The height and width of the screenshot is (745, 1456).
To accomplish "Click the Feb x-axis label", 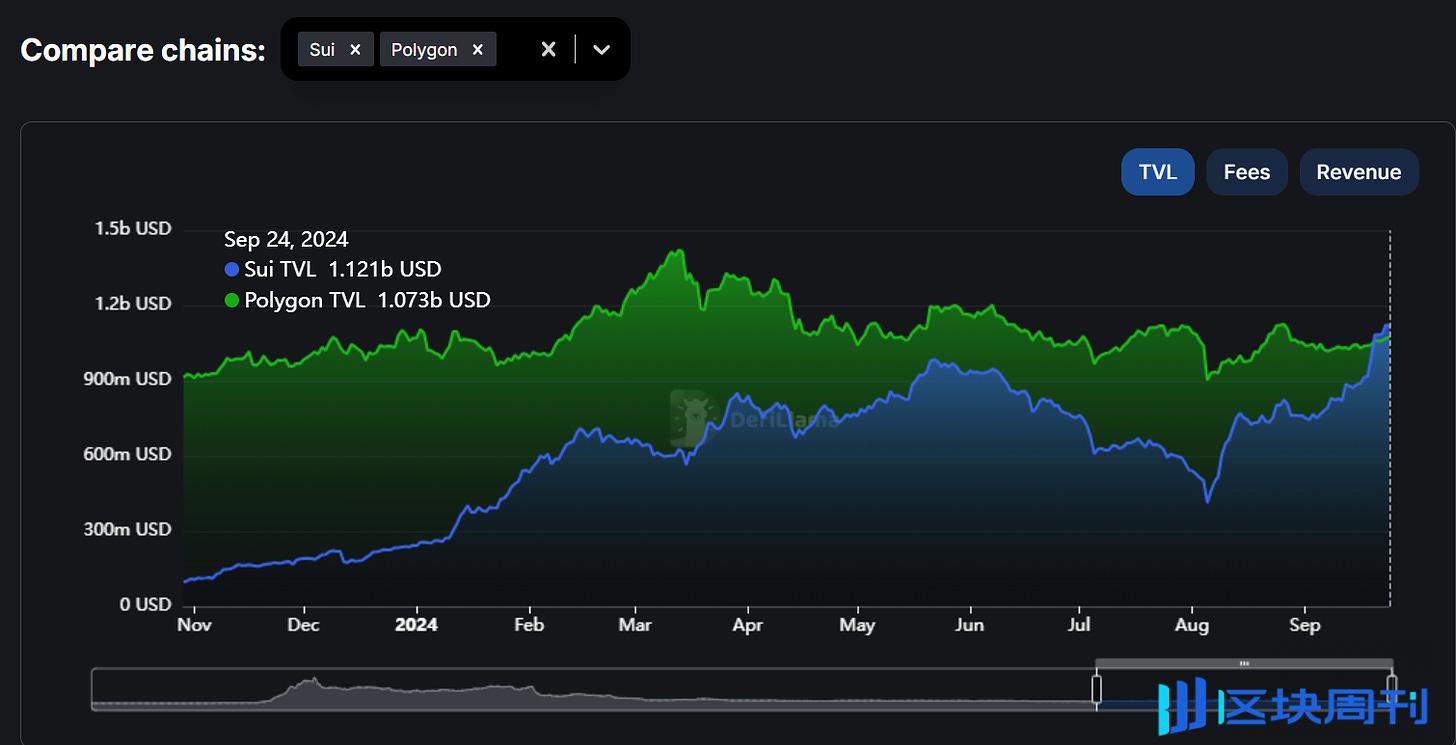I will coord(528,625).
